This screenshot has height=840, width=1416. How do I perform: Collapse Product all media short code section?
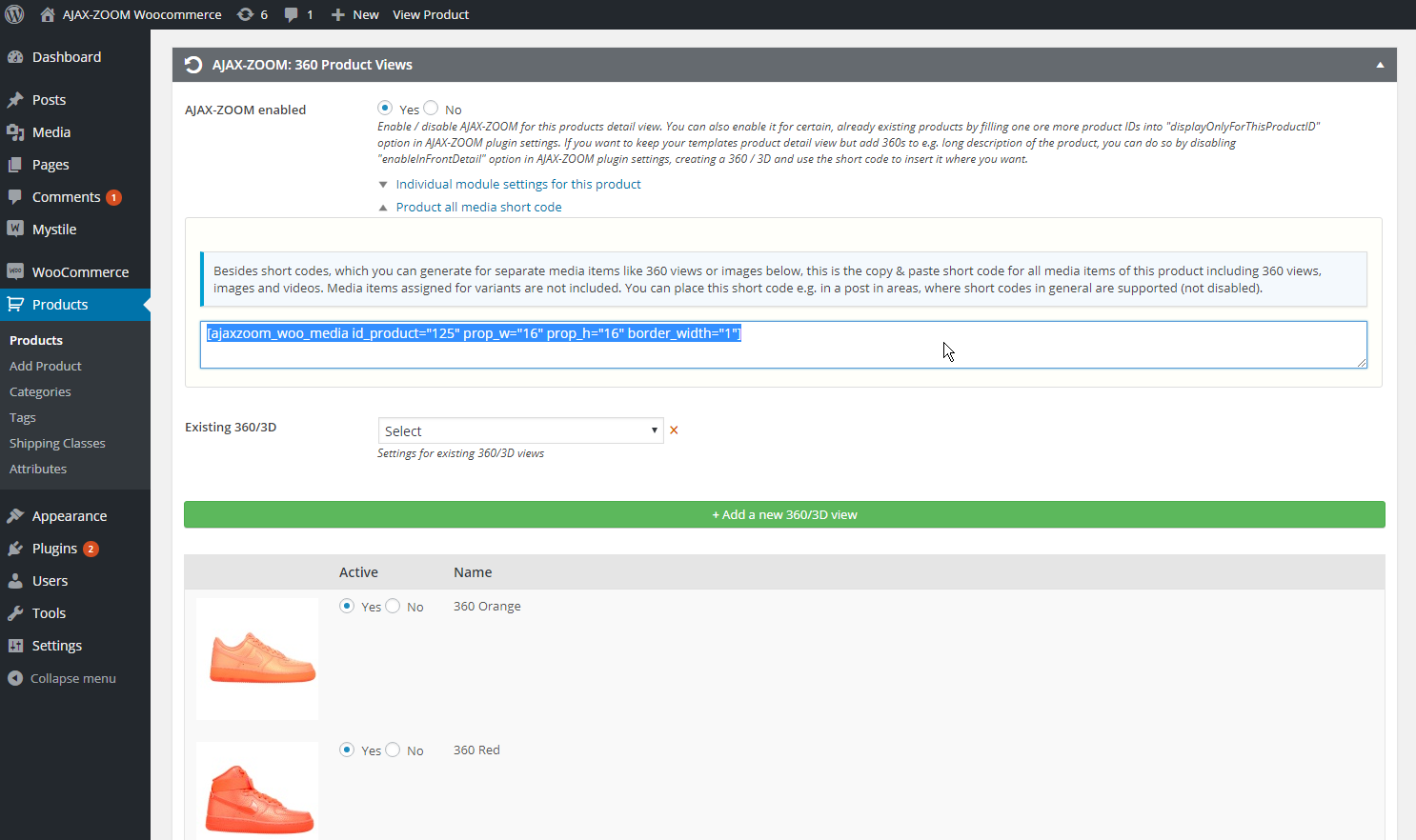[x=478, y=208]
